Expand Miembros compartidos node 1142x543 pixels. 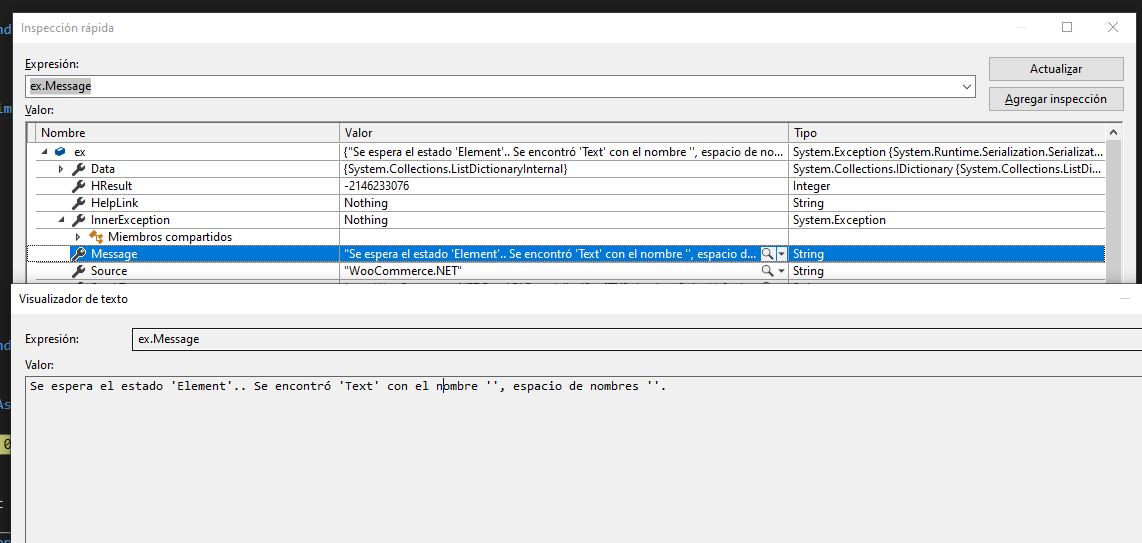coord(78,237)
